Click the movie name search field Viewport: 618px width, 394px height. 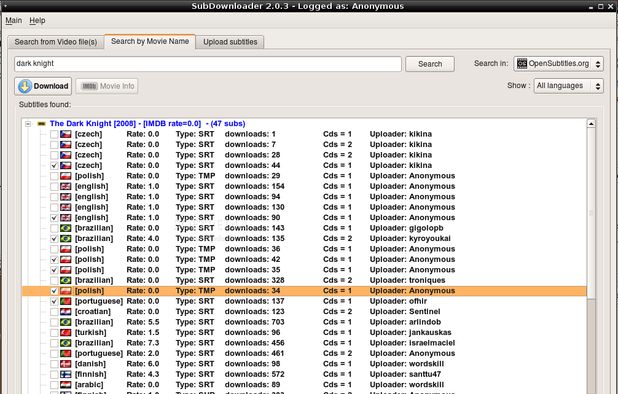point(208,64)
